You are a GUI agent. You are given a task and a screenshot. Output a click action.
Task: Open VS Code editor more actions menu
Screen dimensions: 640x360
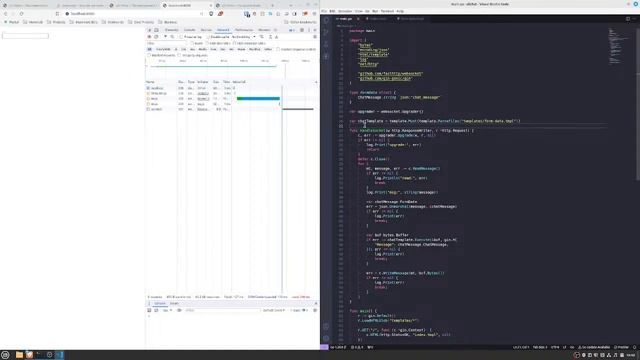point(635,19)
